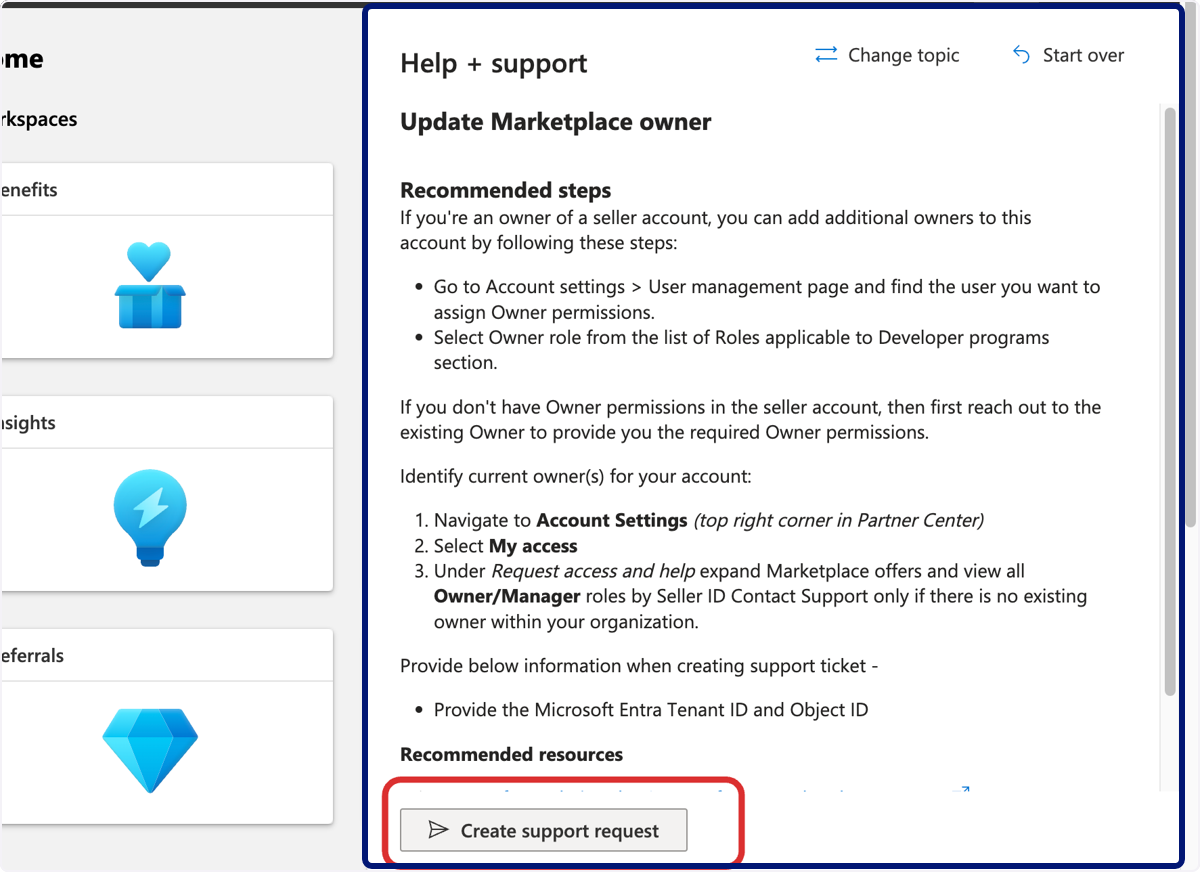Click the bold Owner/Manager text in step 3
The height and width of the screenshot is (872, 1200).
(x=507, y=596)
